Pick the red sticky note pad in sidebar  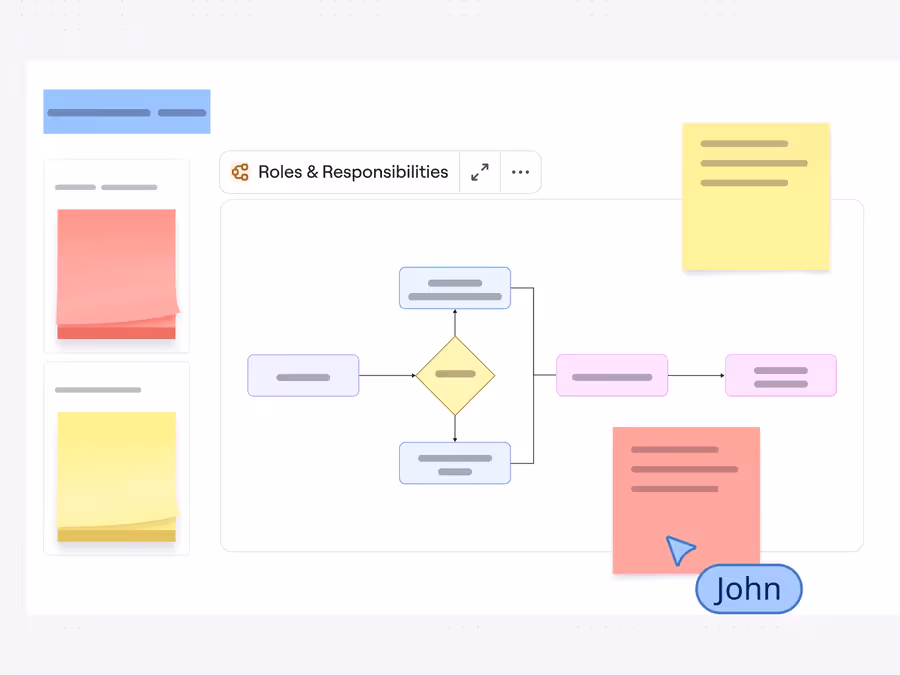[x=117, y=274]
